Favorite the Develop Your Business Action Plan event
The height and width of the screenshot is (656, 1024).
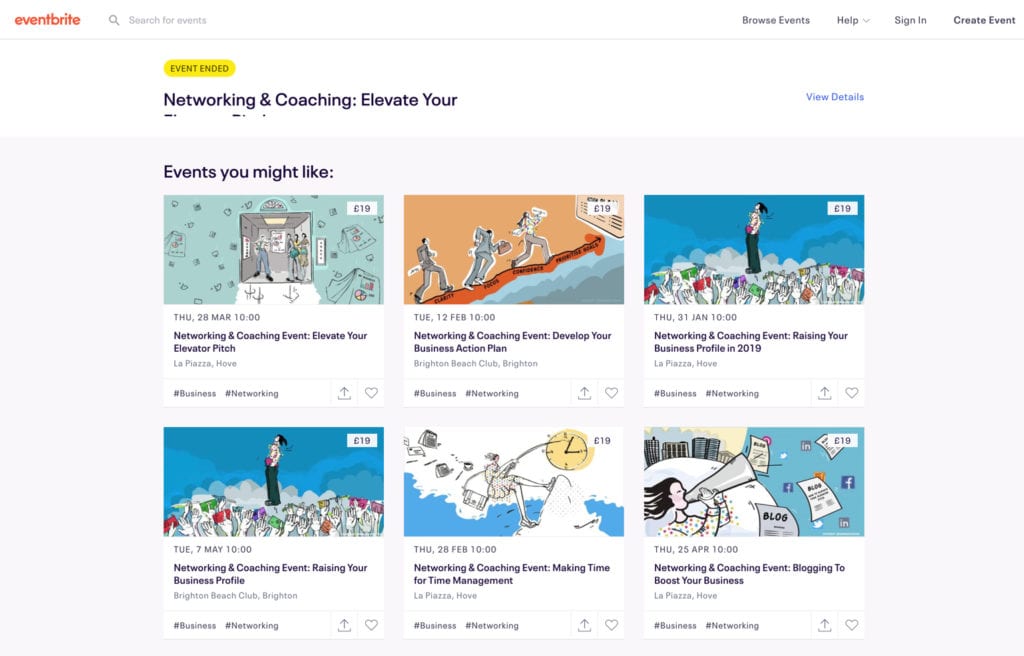coord(612,393)
